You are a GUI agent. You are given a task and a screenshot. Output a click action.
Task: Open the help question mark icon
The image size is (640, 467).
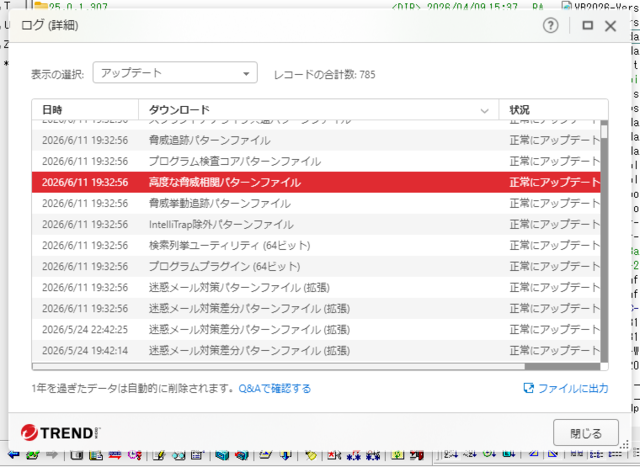point(550,26)
